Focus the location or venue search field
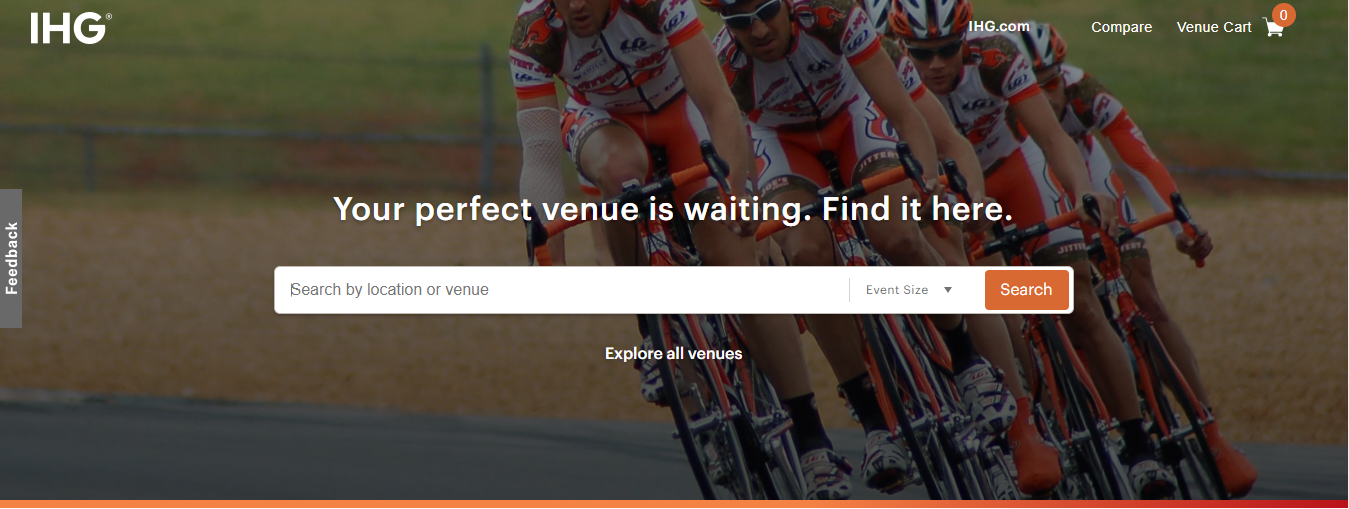 565,290
